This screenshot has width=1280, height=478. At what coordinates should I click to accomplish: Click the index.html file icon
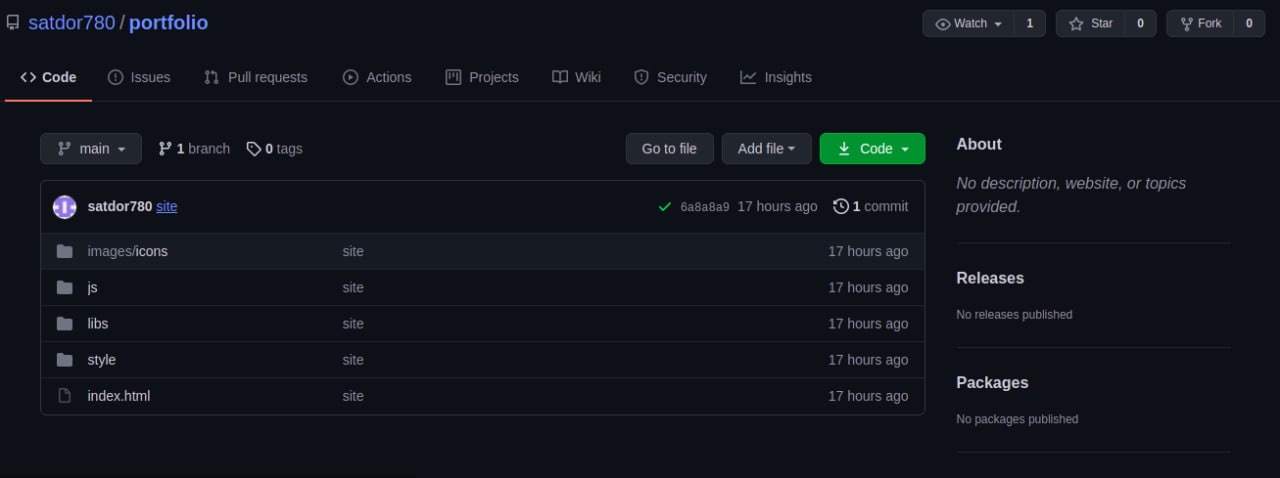[65, 395]
